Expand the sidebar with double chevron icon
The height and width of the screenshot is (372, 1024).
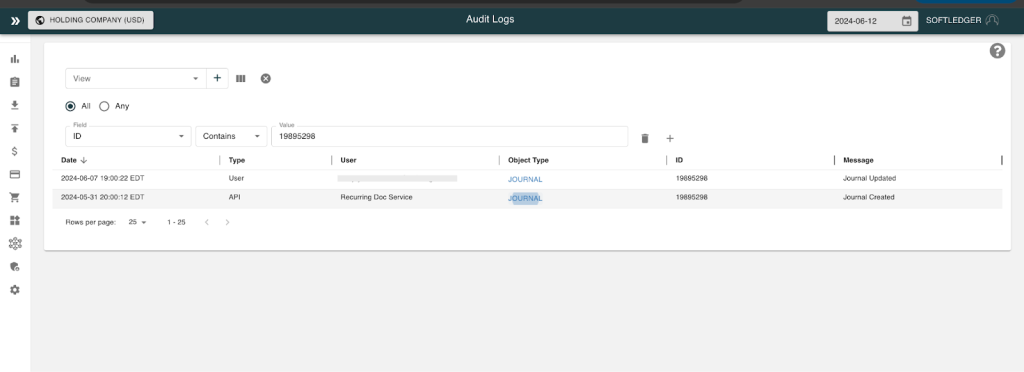pyautogui.click(x=15, y=21)
